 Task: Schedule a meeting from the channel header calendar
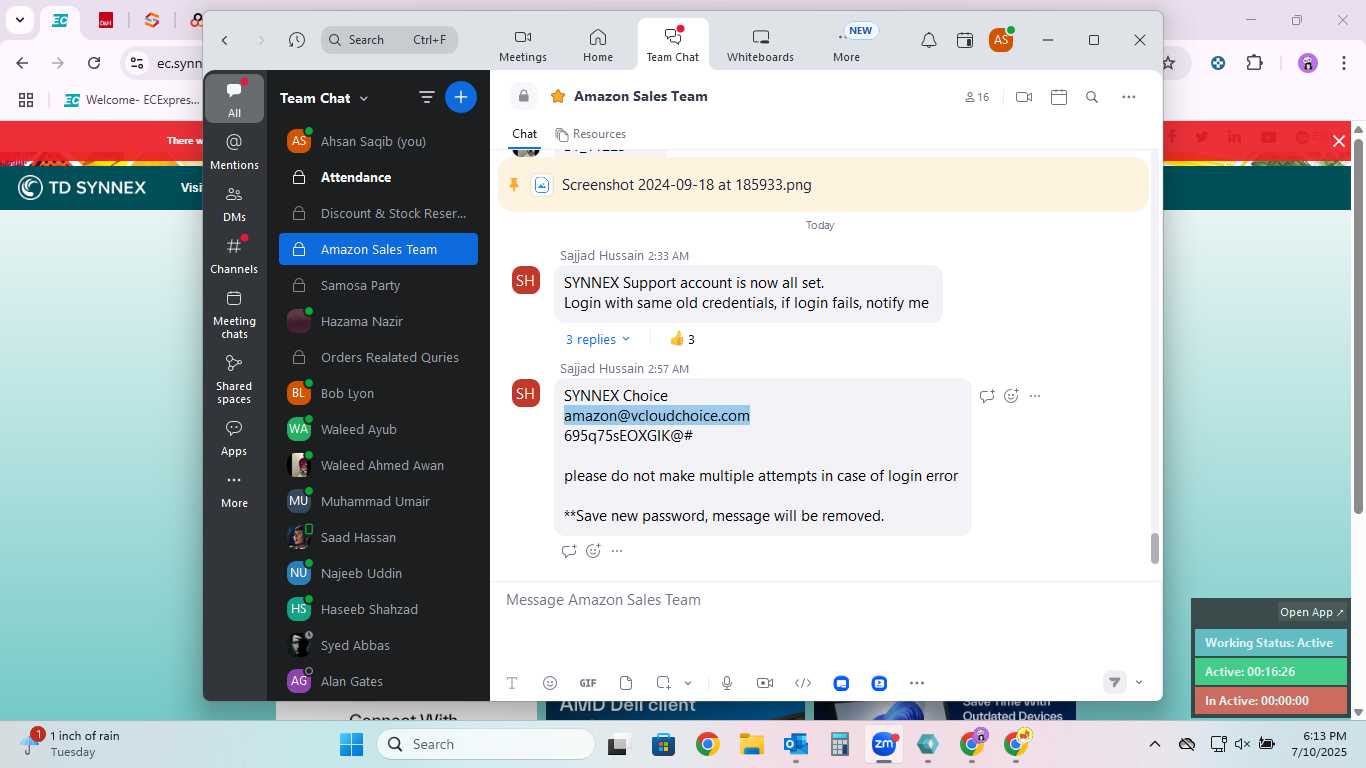(x=1059, y=97)
